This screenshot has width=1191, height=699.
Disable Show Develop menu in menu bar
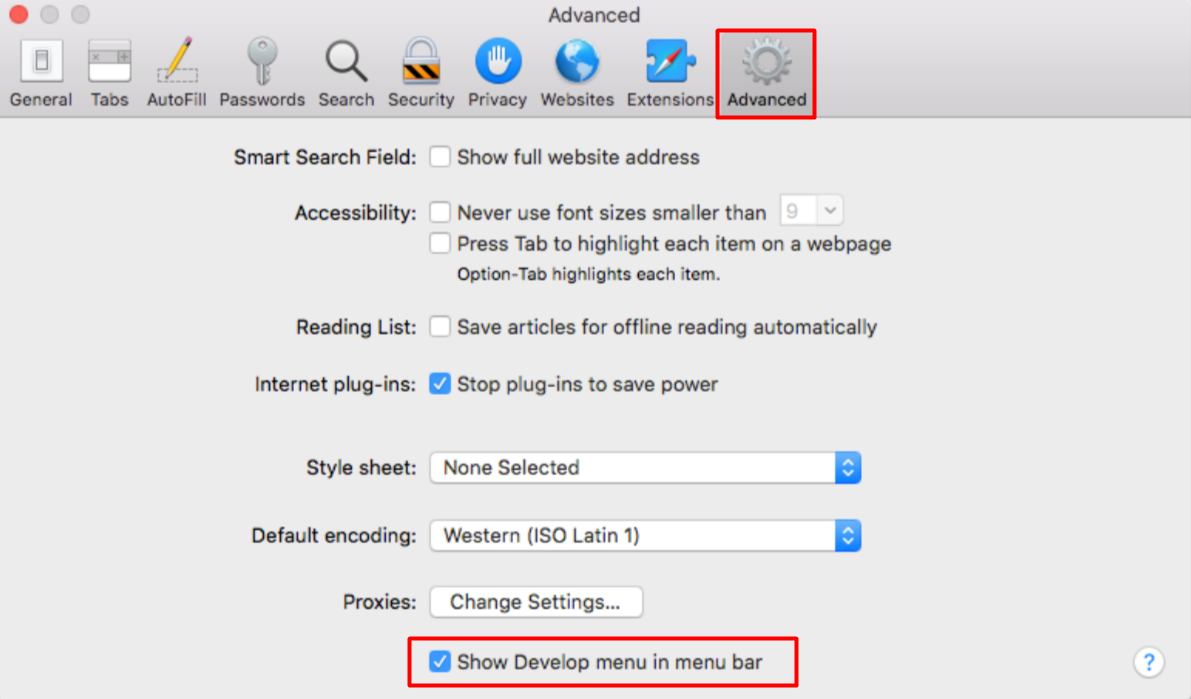tap(440, 662)
